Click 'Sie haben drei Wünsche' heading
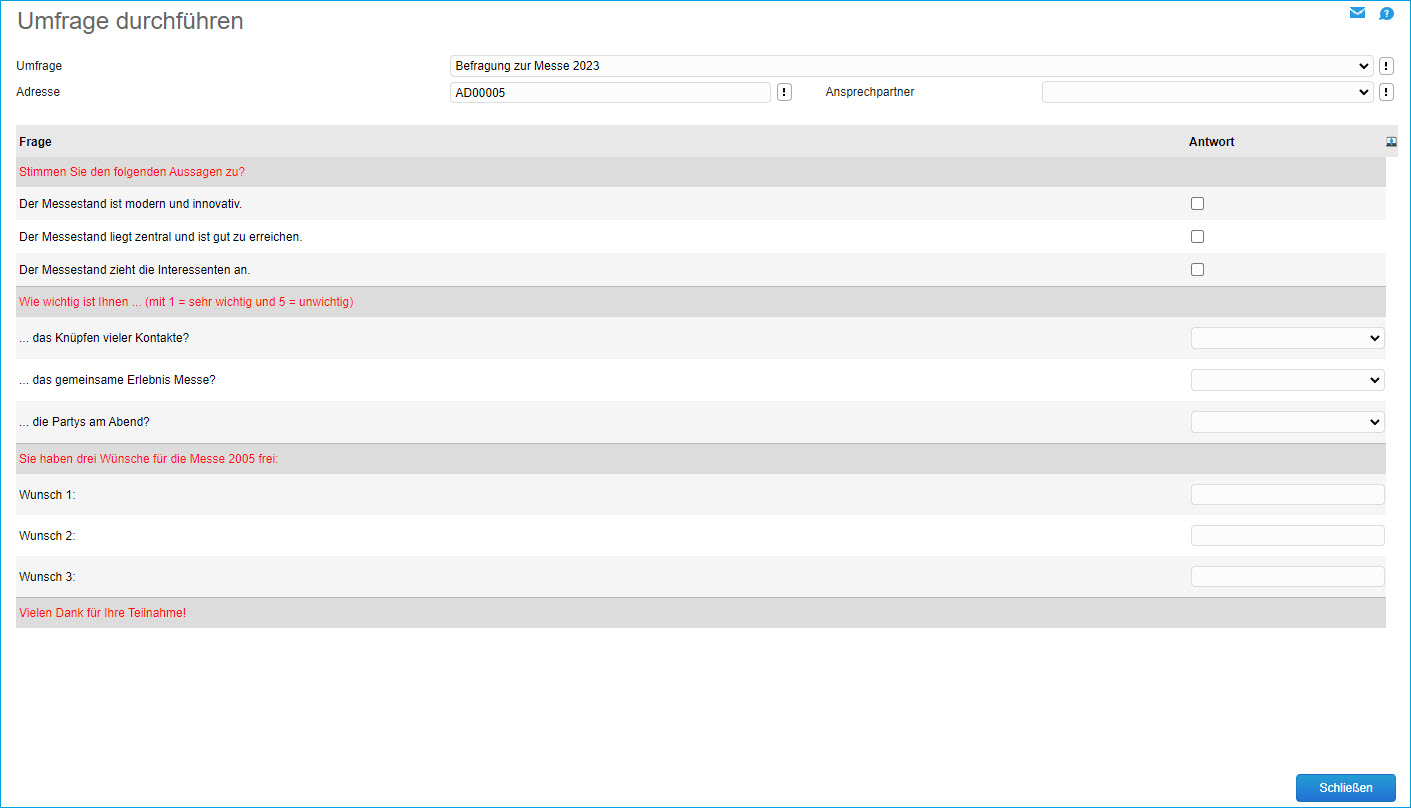The width and height of the screenshot is (1411, 808). [148, 459]
